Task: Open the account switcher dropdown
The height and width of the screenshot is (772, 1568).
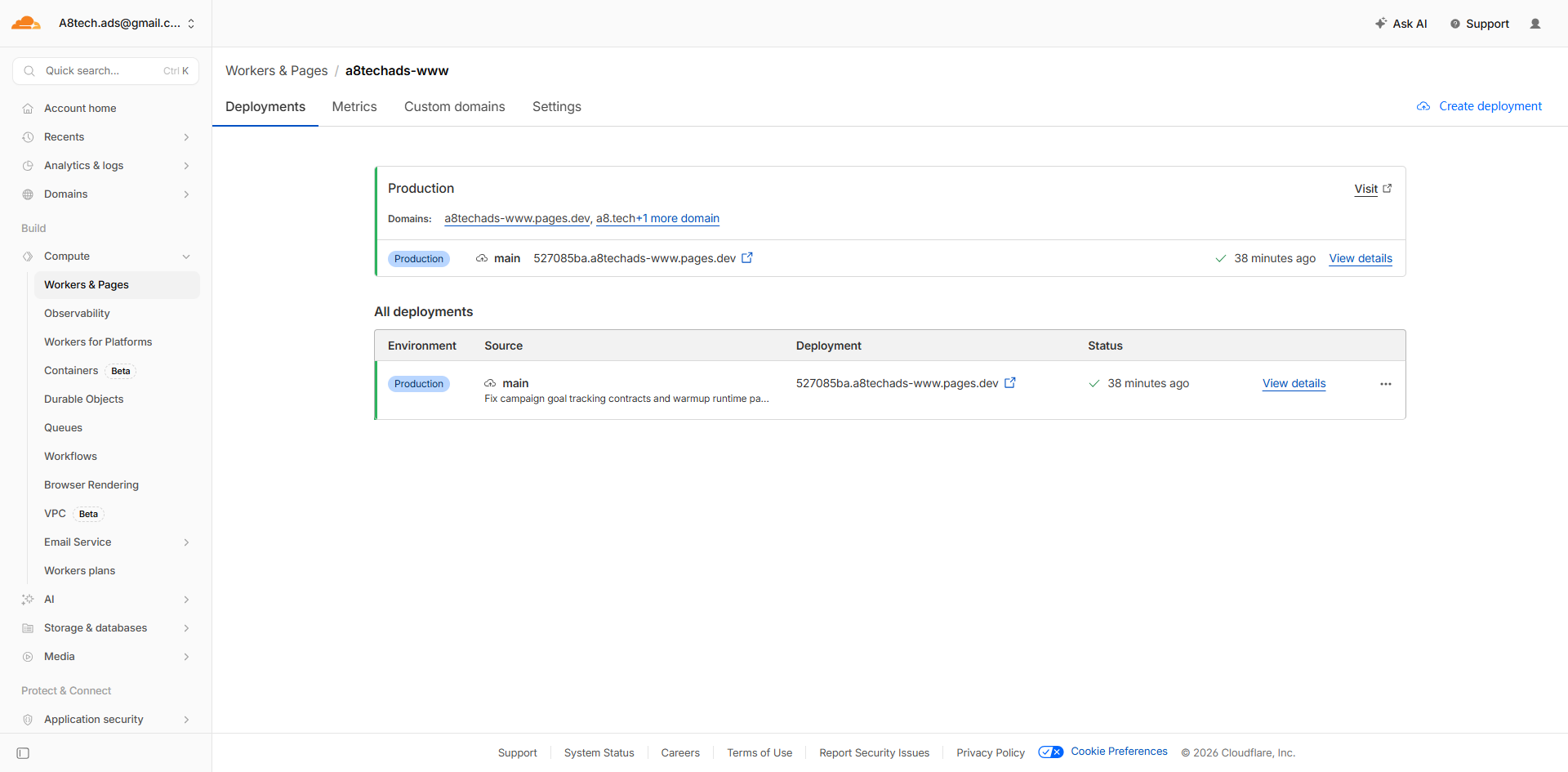Action: point(191,24)
